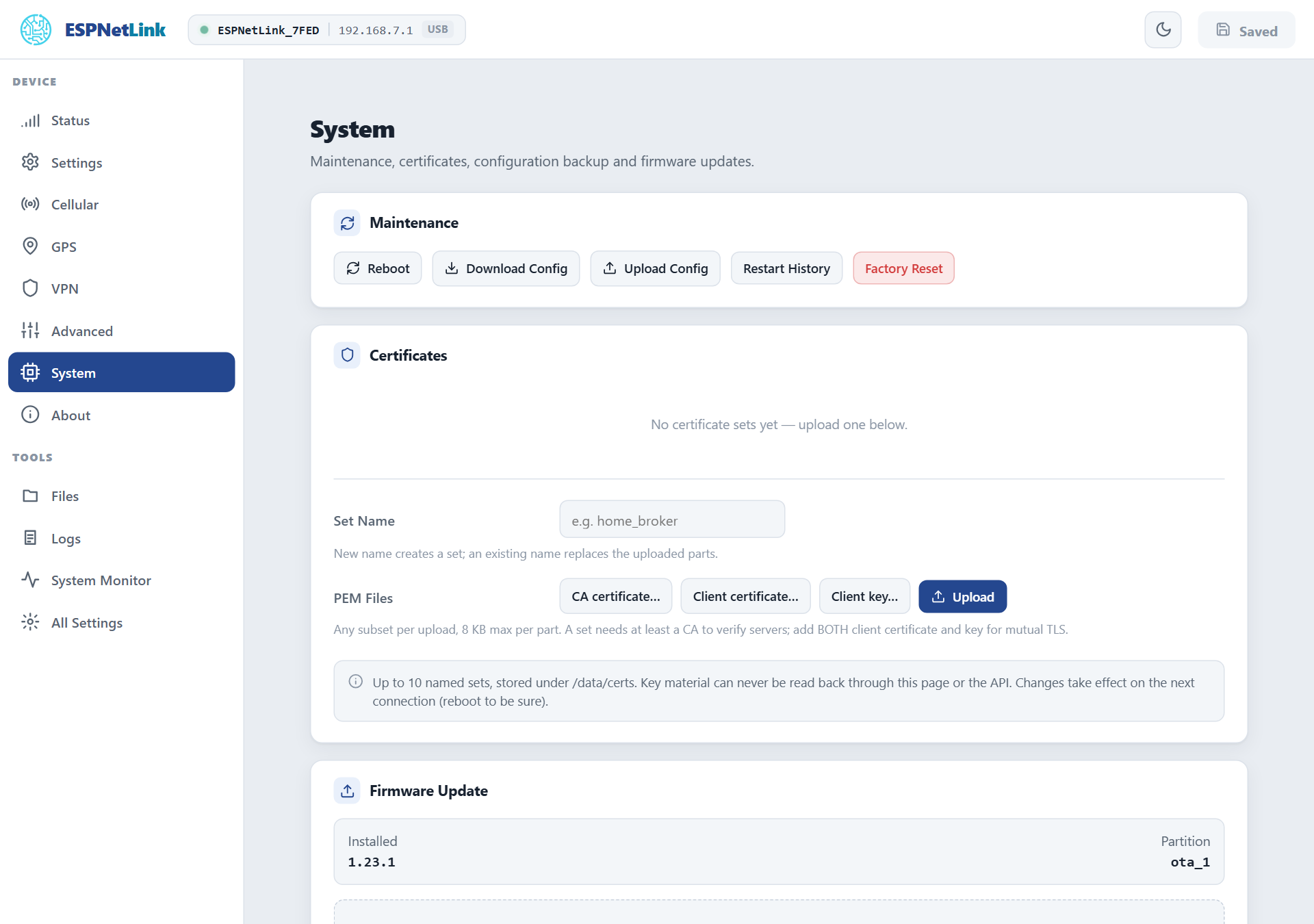This screenshot has height=924, width=1314.
Task: Click the ESPNetLink brand name
Action: tap(115, 30)
